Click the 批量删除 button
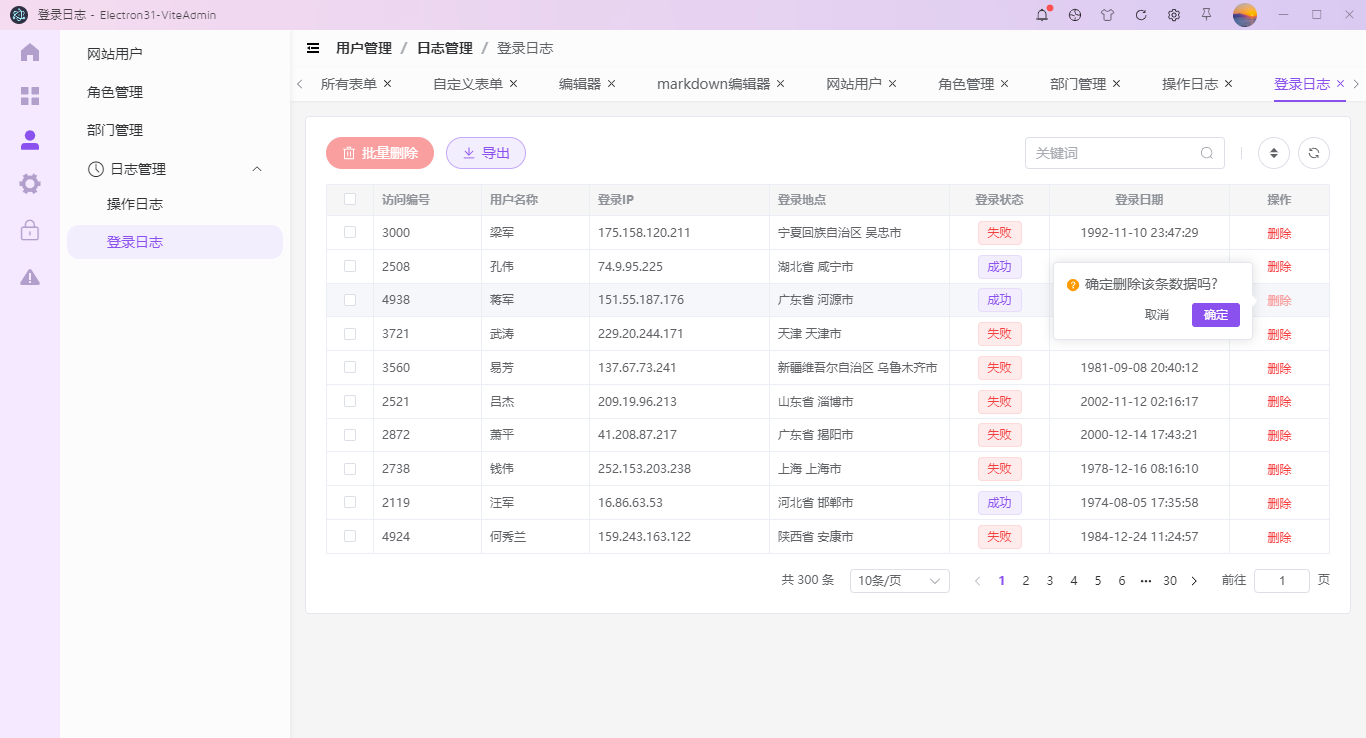1366x738 pixels. coord(379,152)
